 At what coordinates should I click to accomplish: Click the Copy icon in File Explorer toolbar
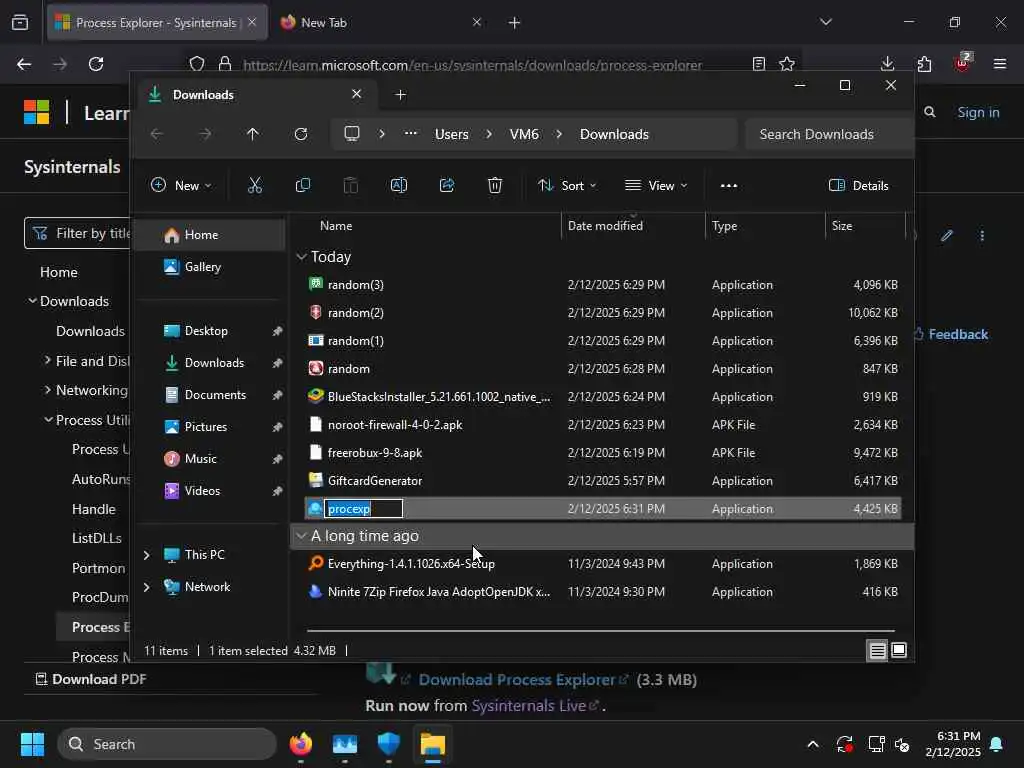click(302, 185)
